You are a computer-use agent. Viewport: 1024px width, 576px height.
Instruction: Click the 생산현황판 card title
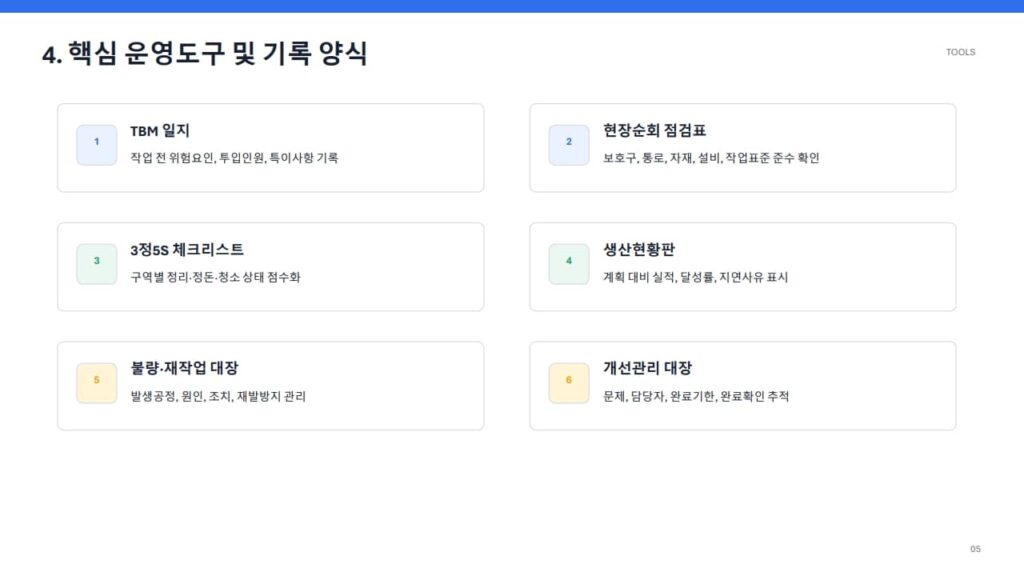click(639, 249)
